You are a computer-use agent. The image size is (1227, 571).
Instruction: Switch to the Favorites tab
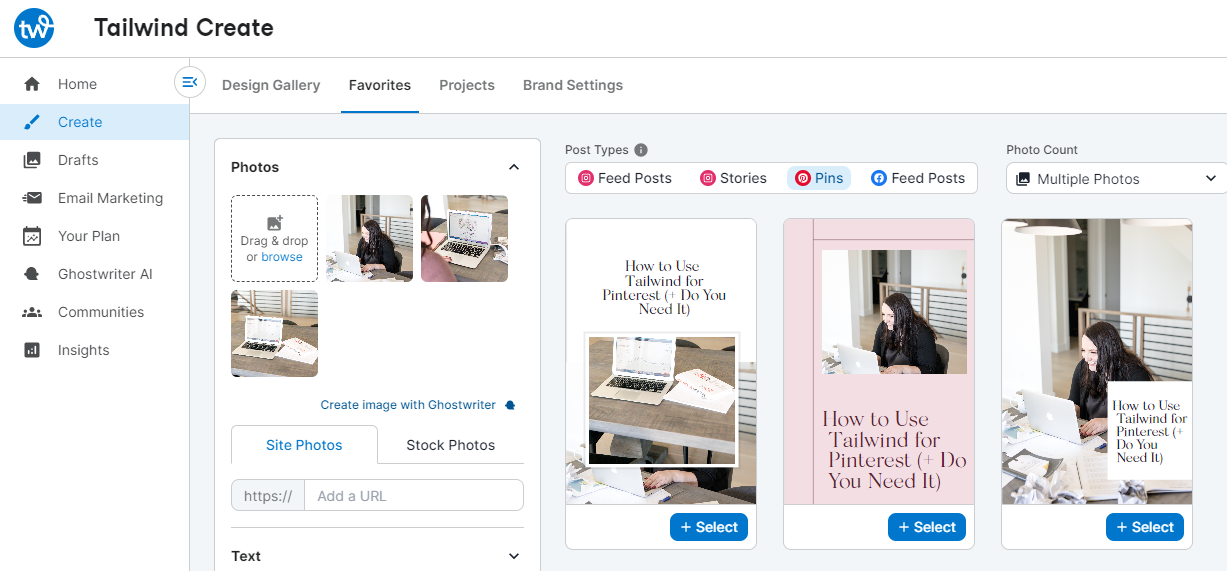click(380, 85)
